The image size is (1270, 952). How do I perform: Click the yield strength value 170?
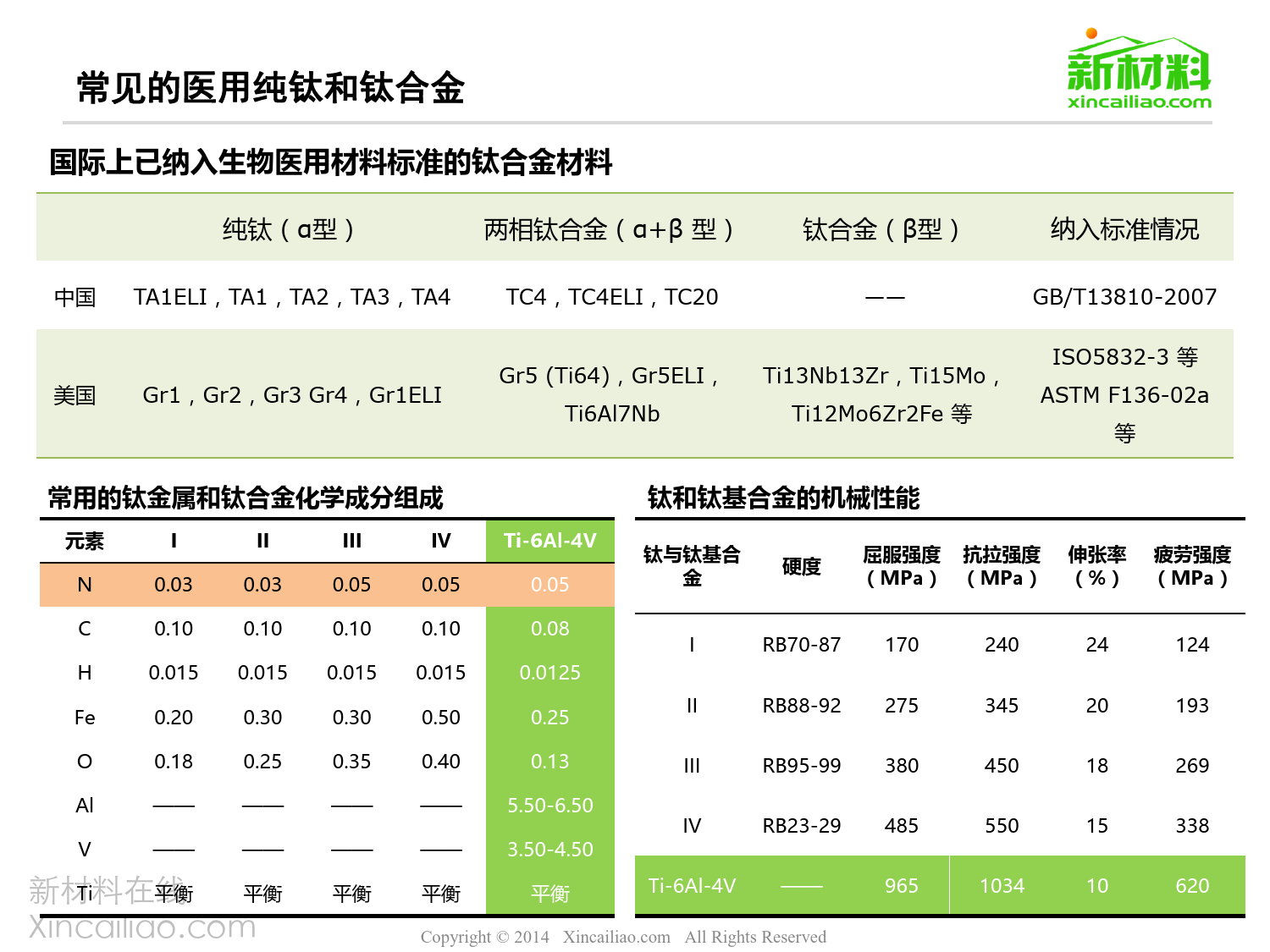[902, 645]
